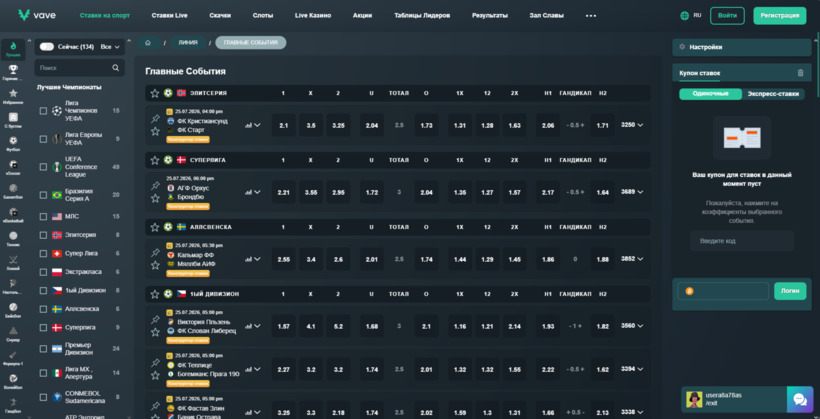Open Таблицы Лидеров link
Image resolution: width=820 pixels, height=419 pixels.
point(422,16)
